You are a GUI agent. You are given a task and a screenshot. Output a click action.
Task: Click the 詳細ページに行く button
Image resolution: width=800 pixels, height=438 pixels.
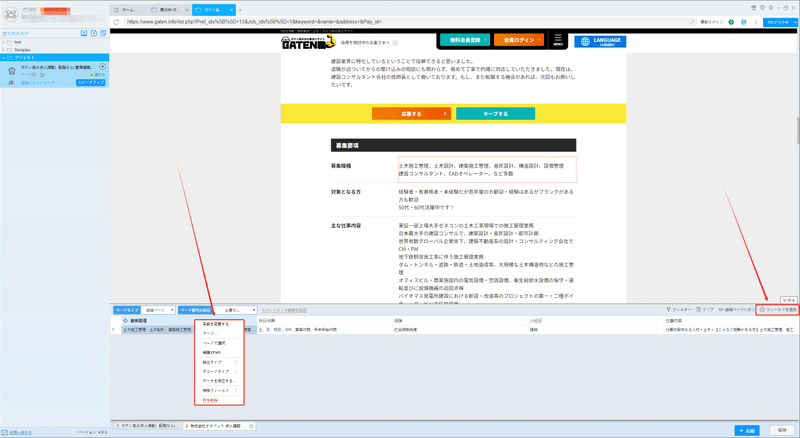[x=736, y=310]
